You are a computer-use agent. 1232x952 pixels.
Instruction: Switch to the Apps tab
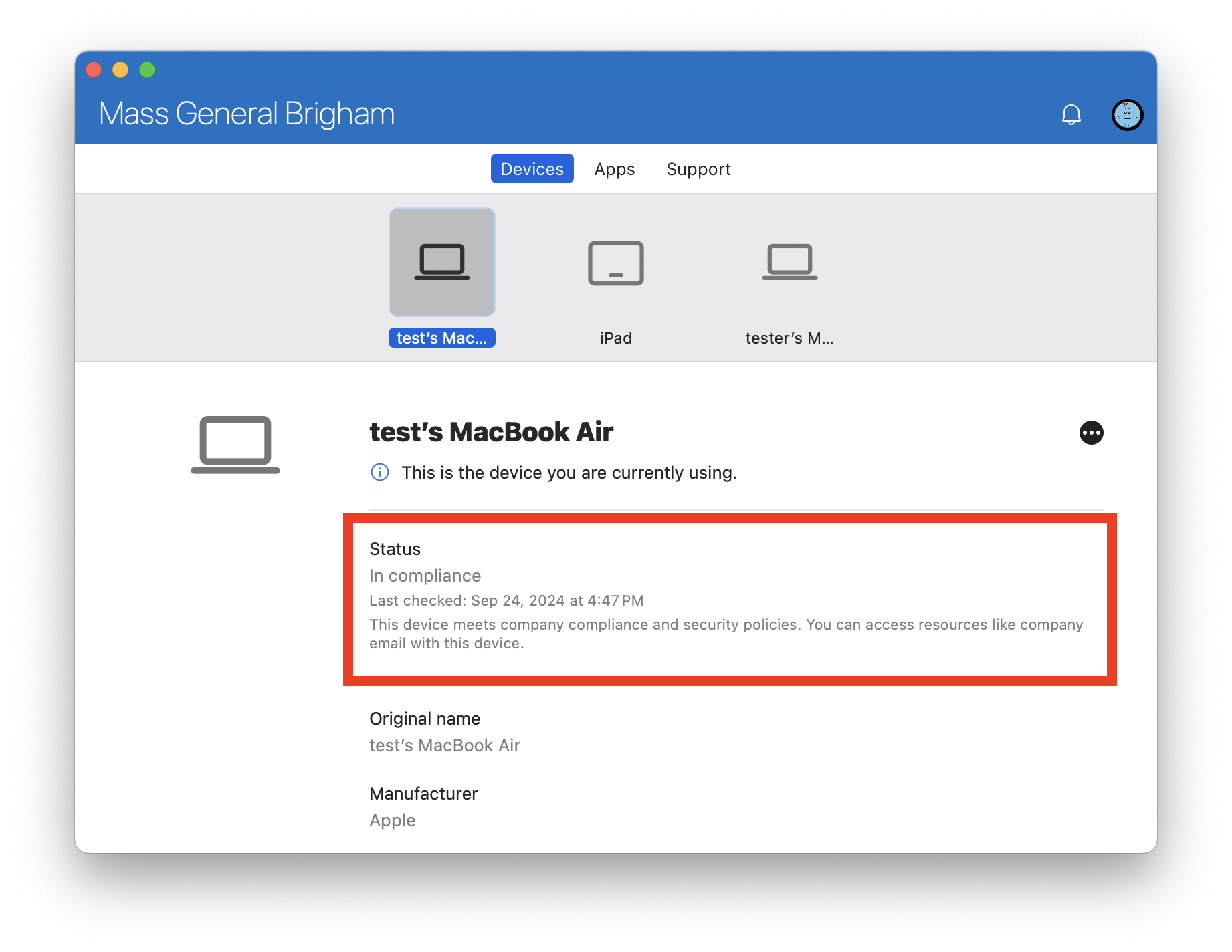[x=614, y=169]
